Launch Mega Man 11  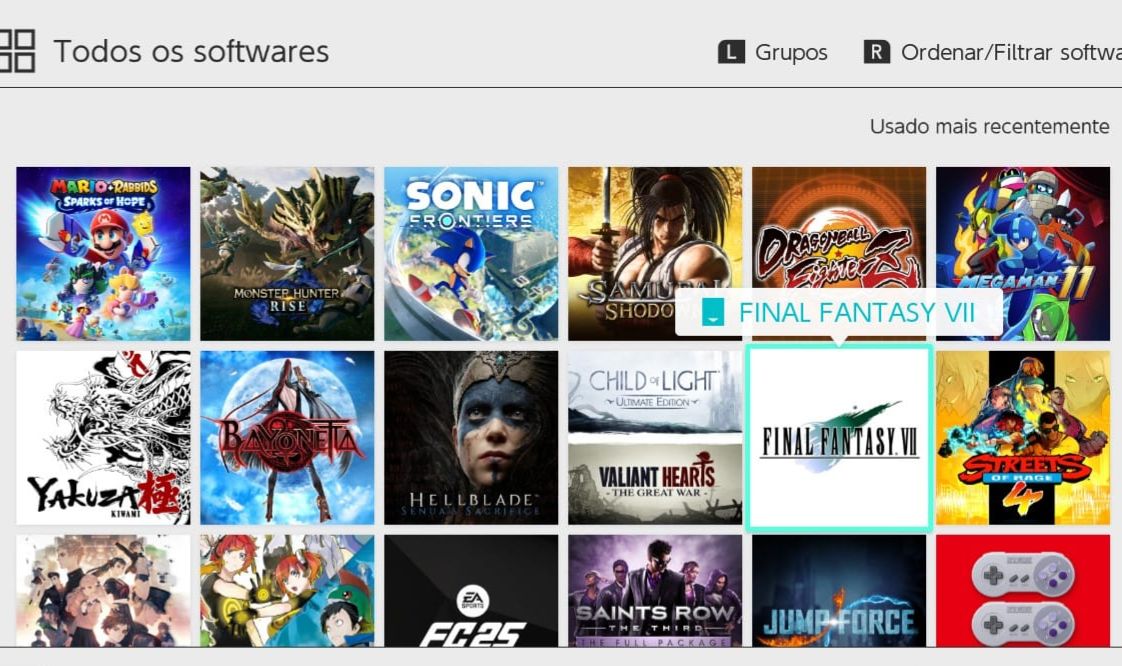1023,253
